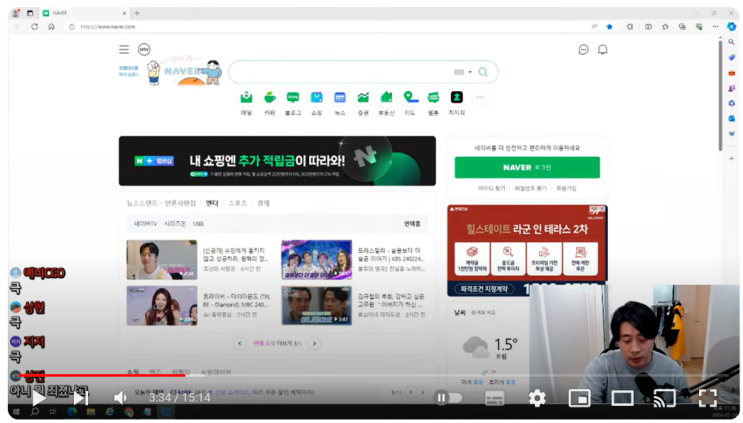The image size is (743, 423).
Task: Open the read aloud icon in address bar
Action: click(594, 27)
